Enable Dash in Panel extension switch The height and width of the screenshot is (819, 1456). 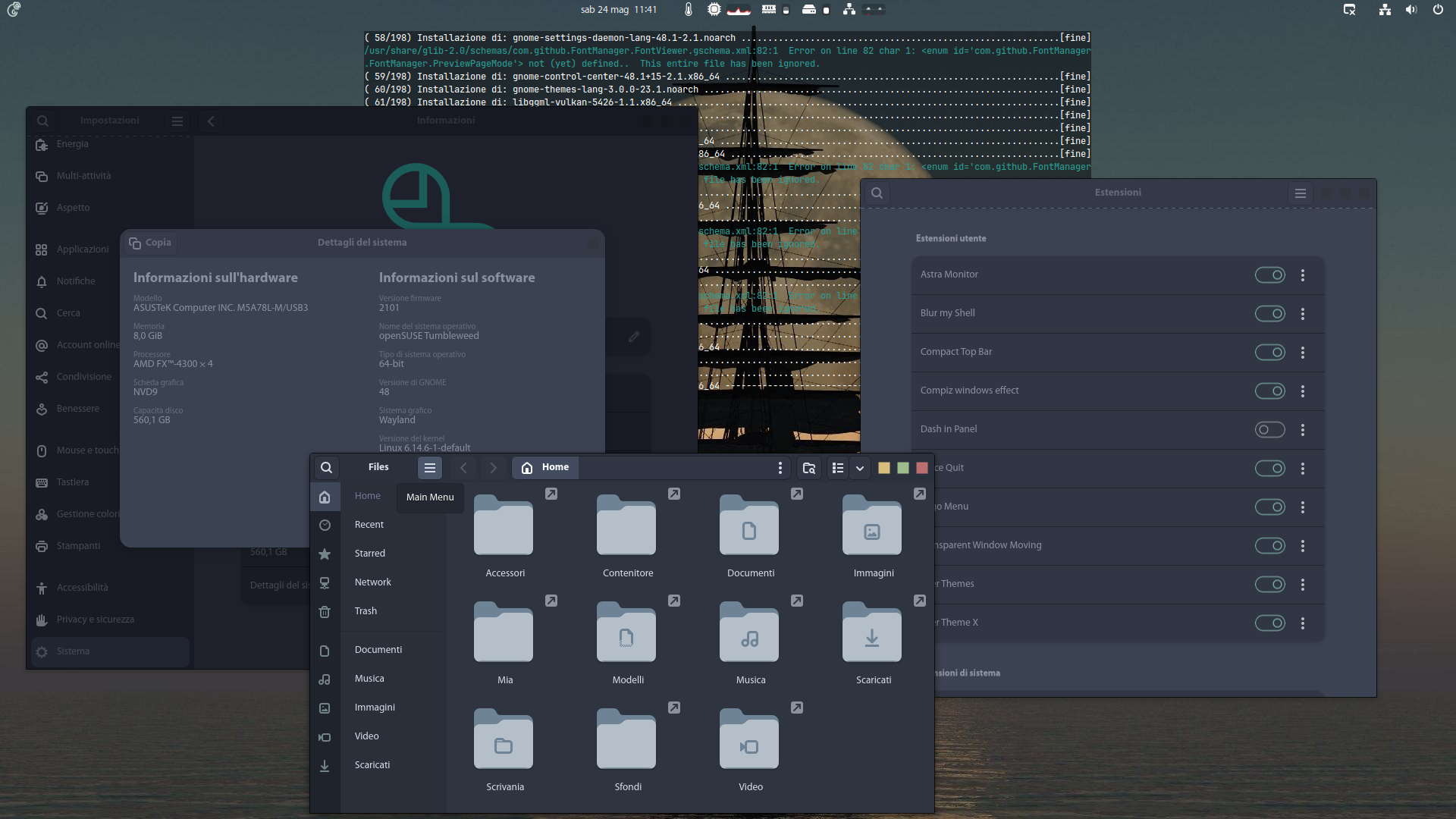point(1269,430)
